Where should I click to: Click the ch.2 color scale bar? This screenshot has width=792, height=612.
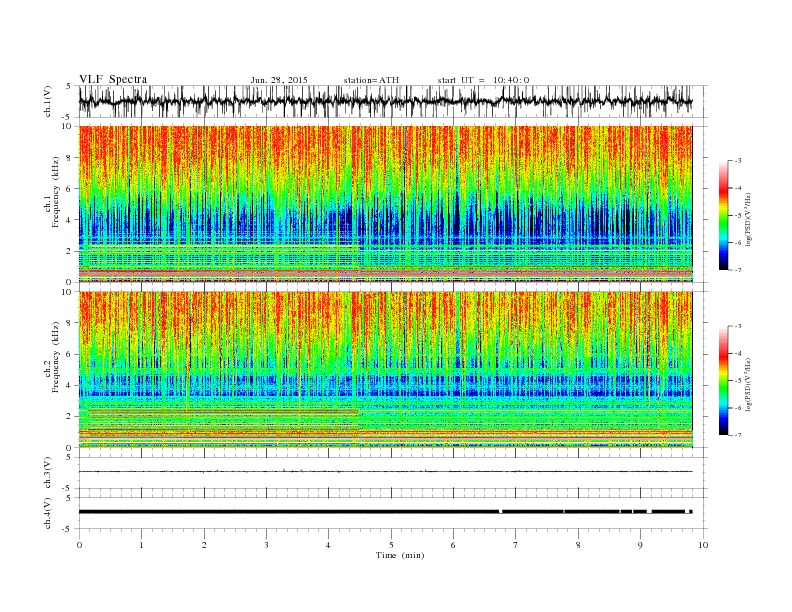(x=723, y=380)
